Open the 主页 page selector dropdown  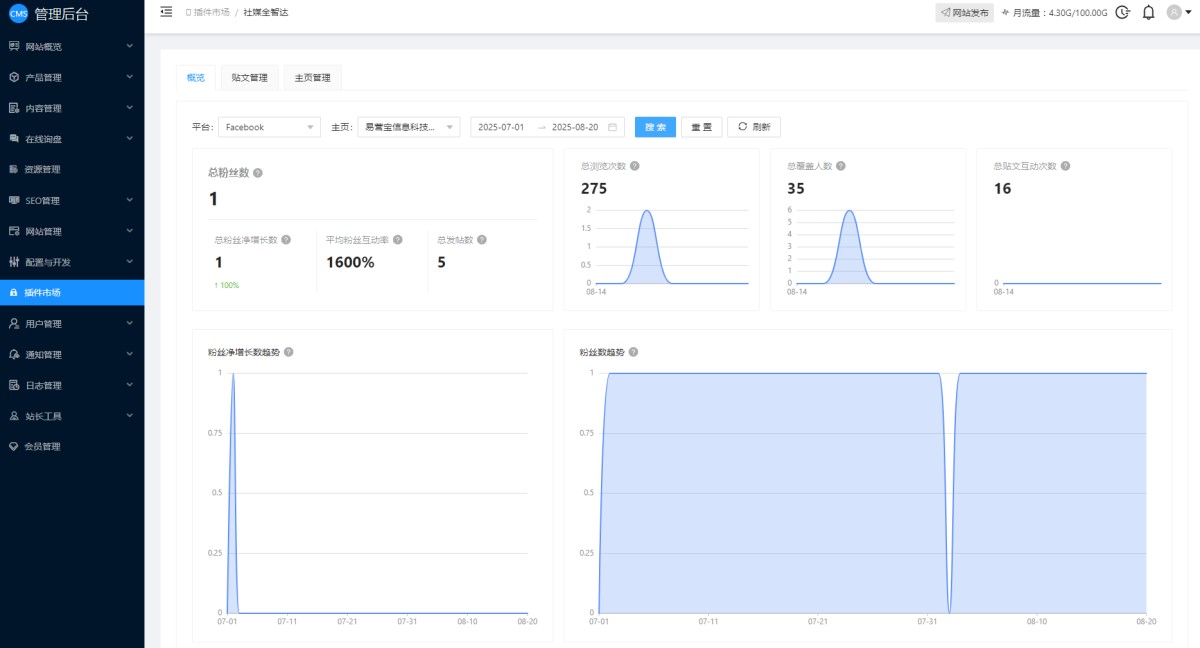408,127
